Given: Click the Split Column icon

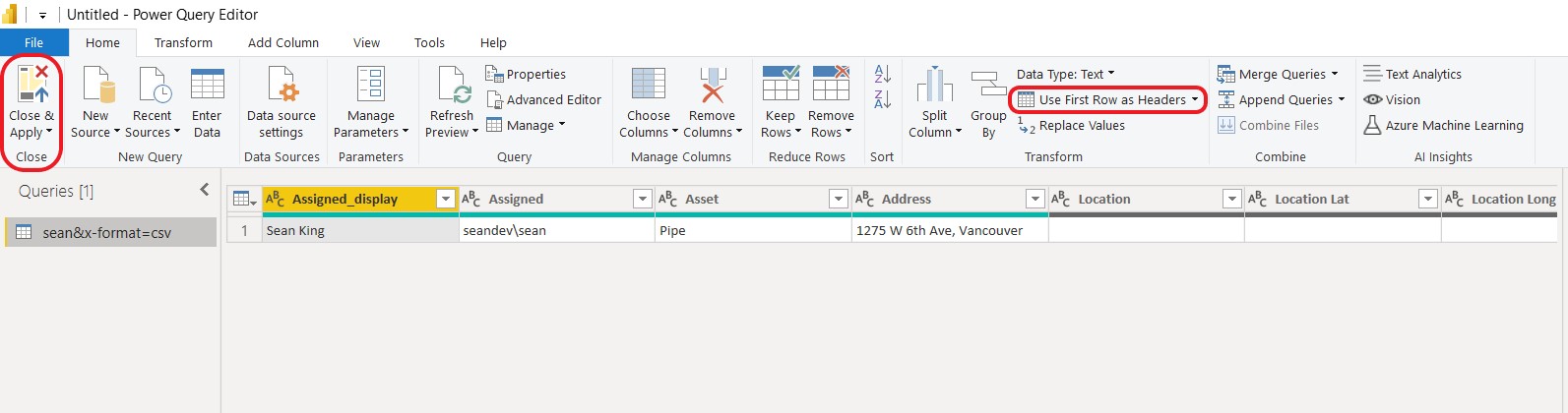Looking at the screenshot, I should (x=935, y=84).
